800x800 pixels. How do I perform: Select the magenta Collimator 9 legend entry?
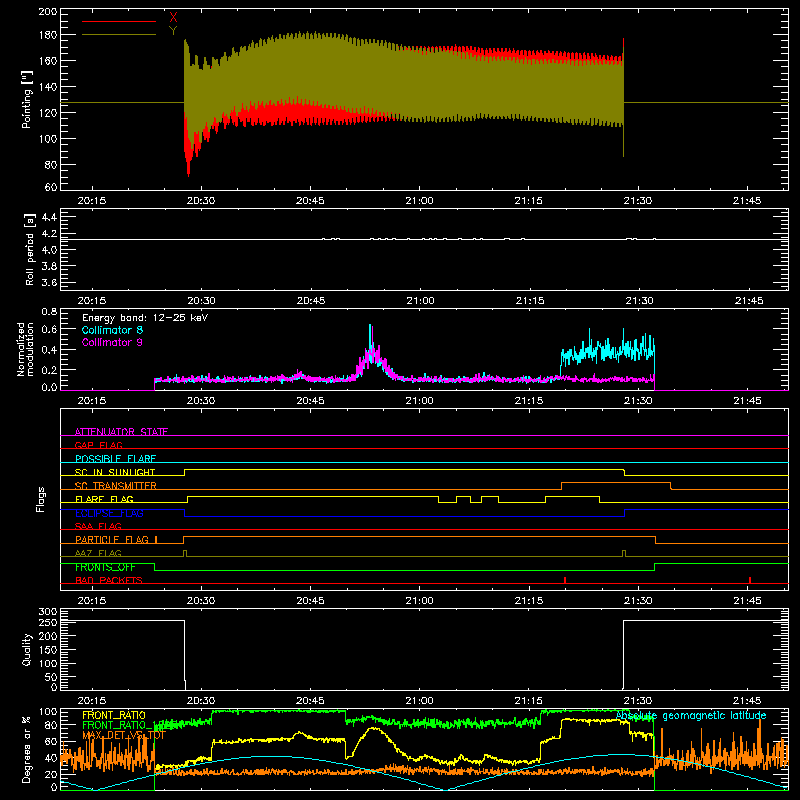[112, 342]
